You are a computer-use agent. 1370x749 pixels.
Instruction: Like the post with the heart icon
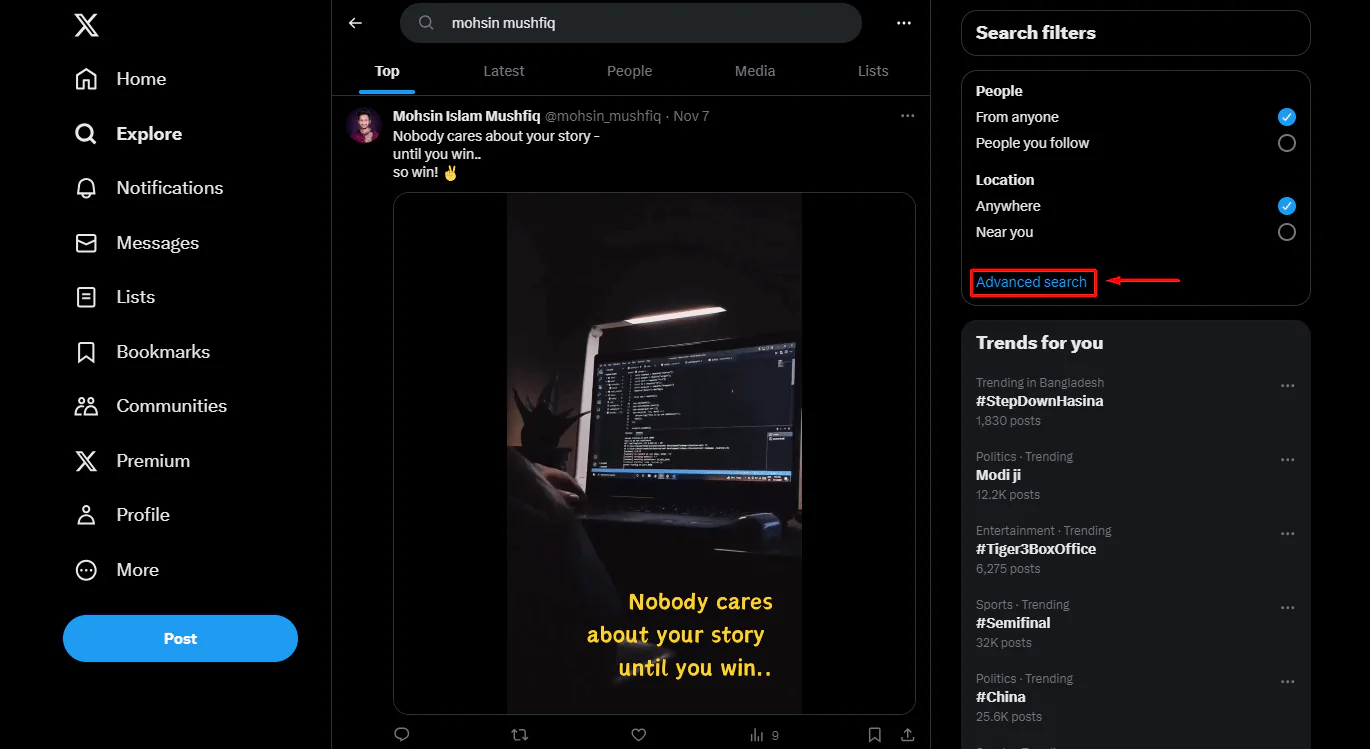point(638,735)
